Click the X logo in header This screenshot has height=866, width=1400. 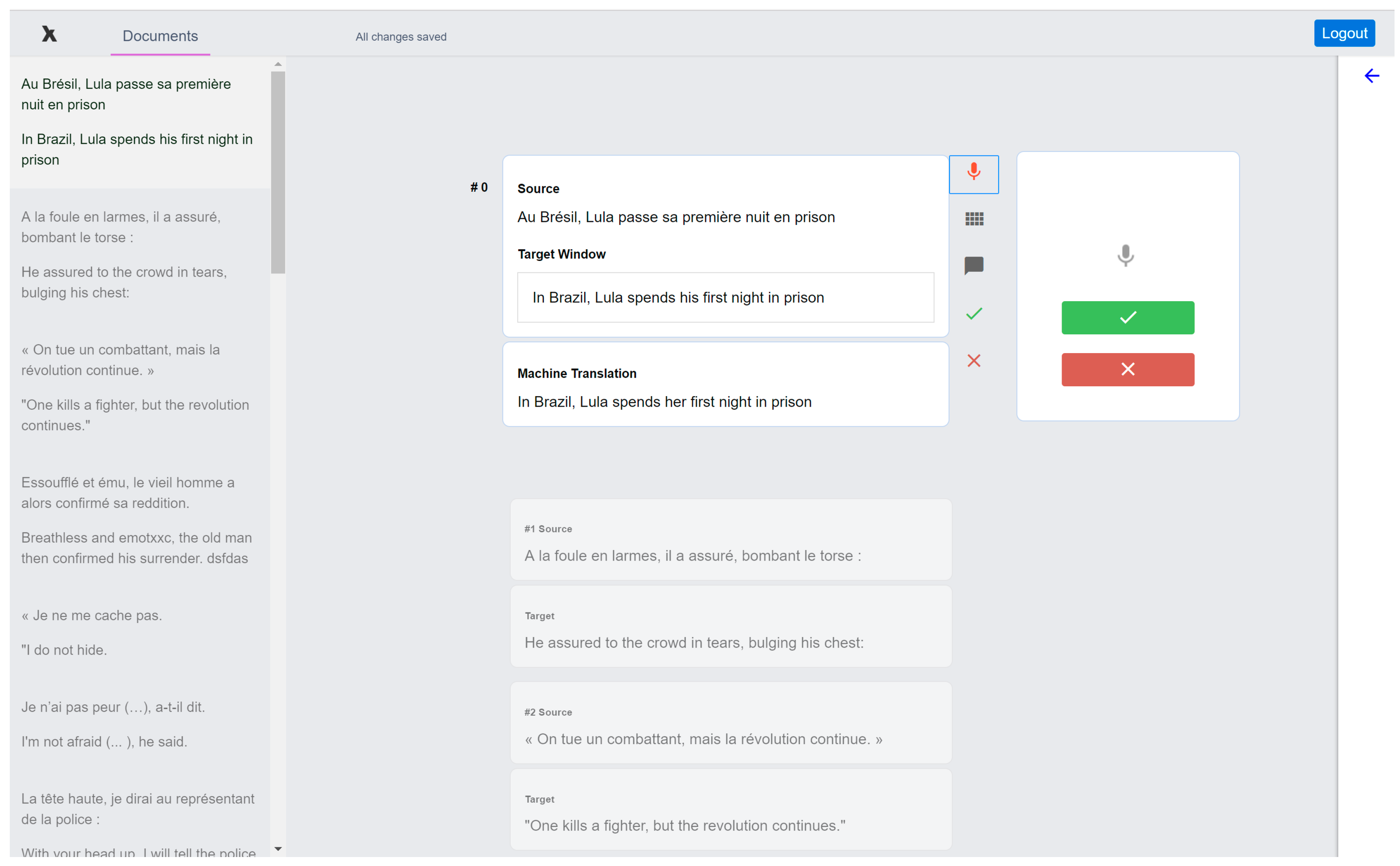point(49,34)
